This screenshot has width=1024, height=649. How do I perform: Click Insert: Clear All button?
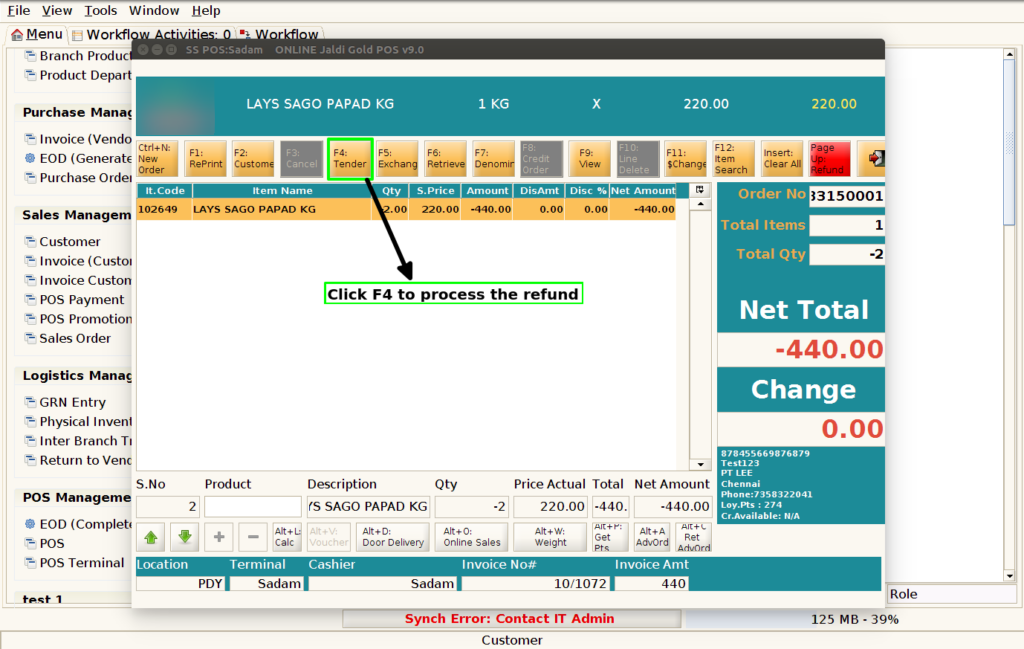click(x=782, y=159)
